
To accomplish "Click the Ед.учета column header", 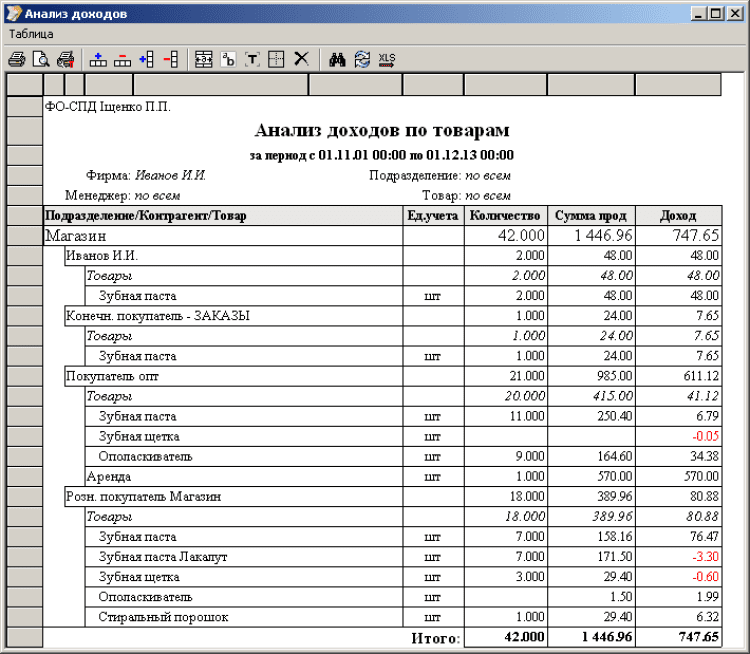I will [x=433, y=216].
